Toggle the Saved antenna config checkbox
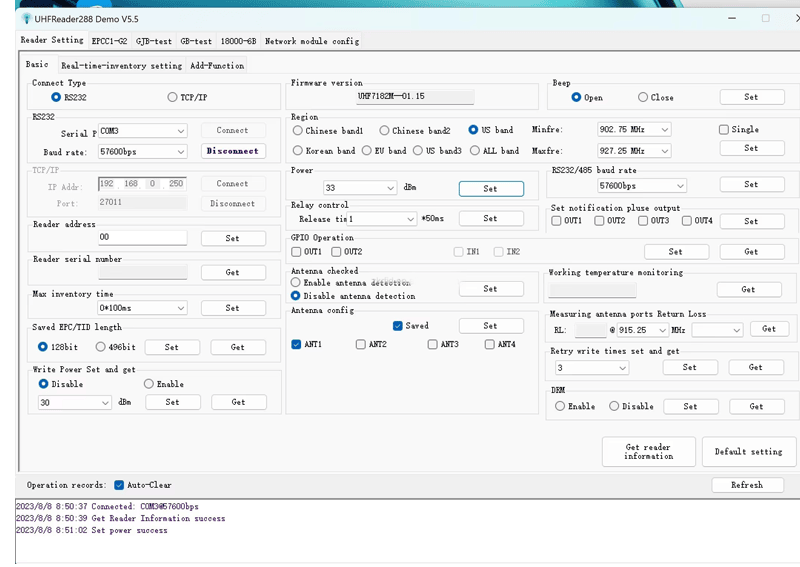Screen dimensions: 800x567 [411, 326]
